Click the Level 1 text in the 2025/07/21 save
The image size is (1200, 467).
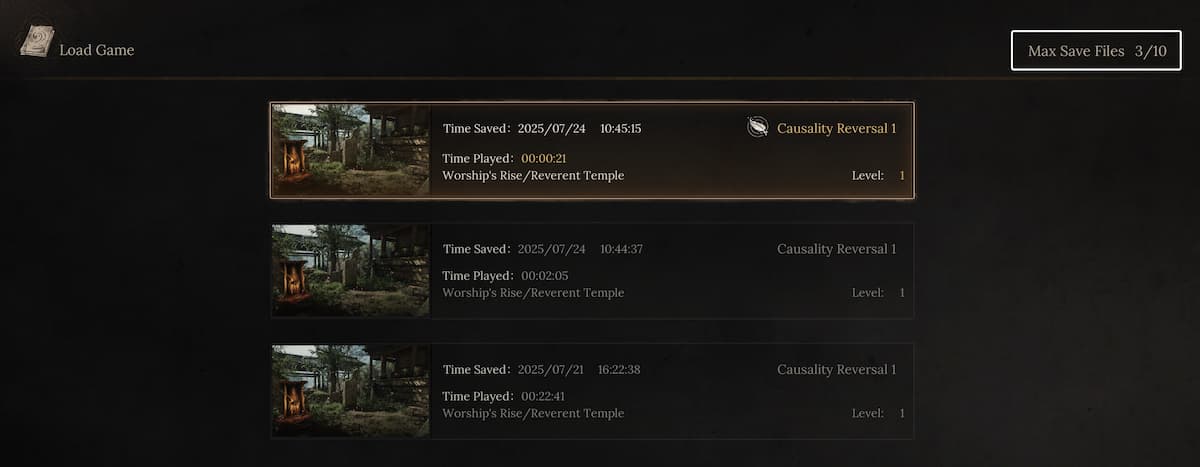(878, 413)
